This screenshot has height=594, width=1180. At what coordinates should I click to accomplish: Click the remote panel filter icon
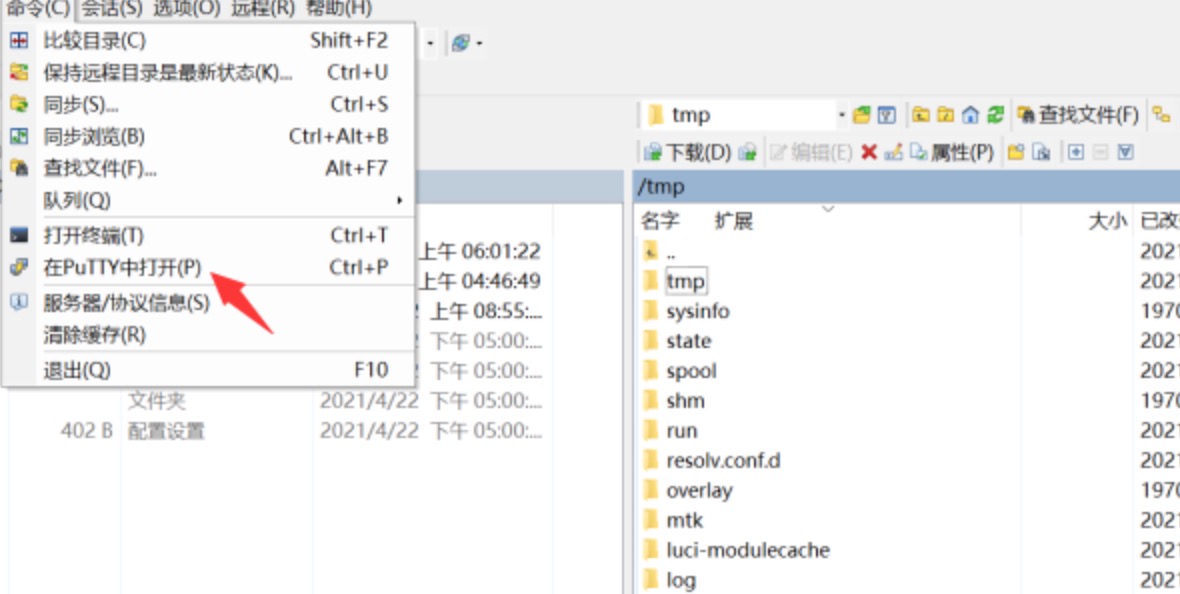point(887,115)
